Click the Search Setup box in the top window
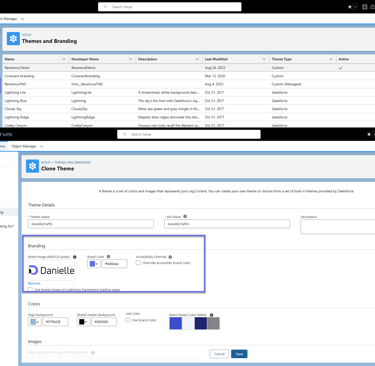375x366 pixels. coord(170,7)
